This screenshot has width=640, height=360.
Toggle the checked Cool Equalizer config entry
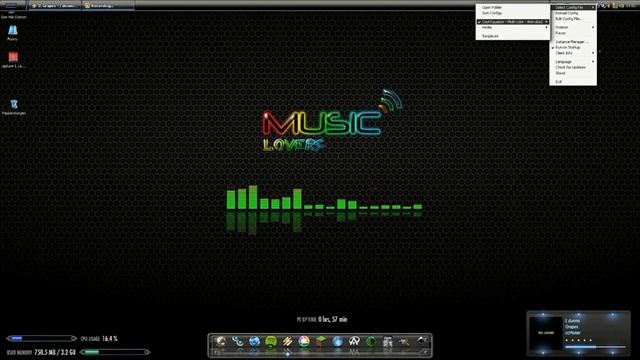tap(513, 22)
